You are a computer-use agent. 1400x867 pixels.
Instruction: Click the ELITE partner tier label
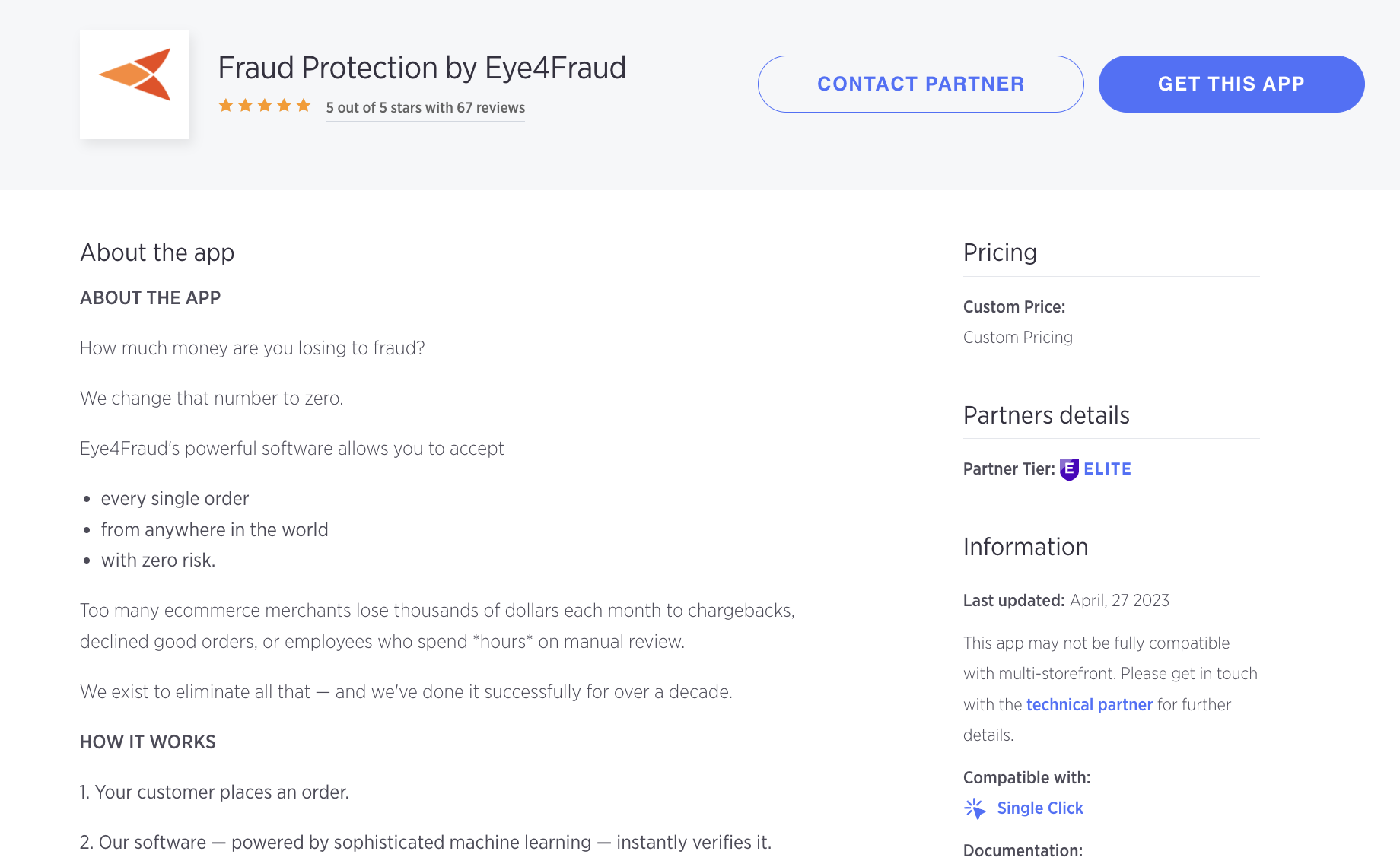pyautogui.click(x=1107, y=469)
